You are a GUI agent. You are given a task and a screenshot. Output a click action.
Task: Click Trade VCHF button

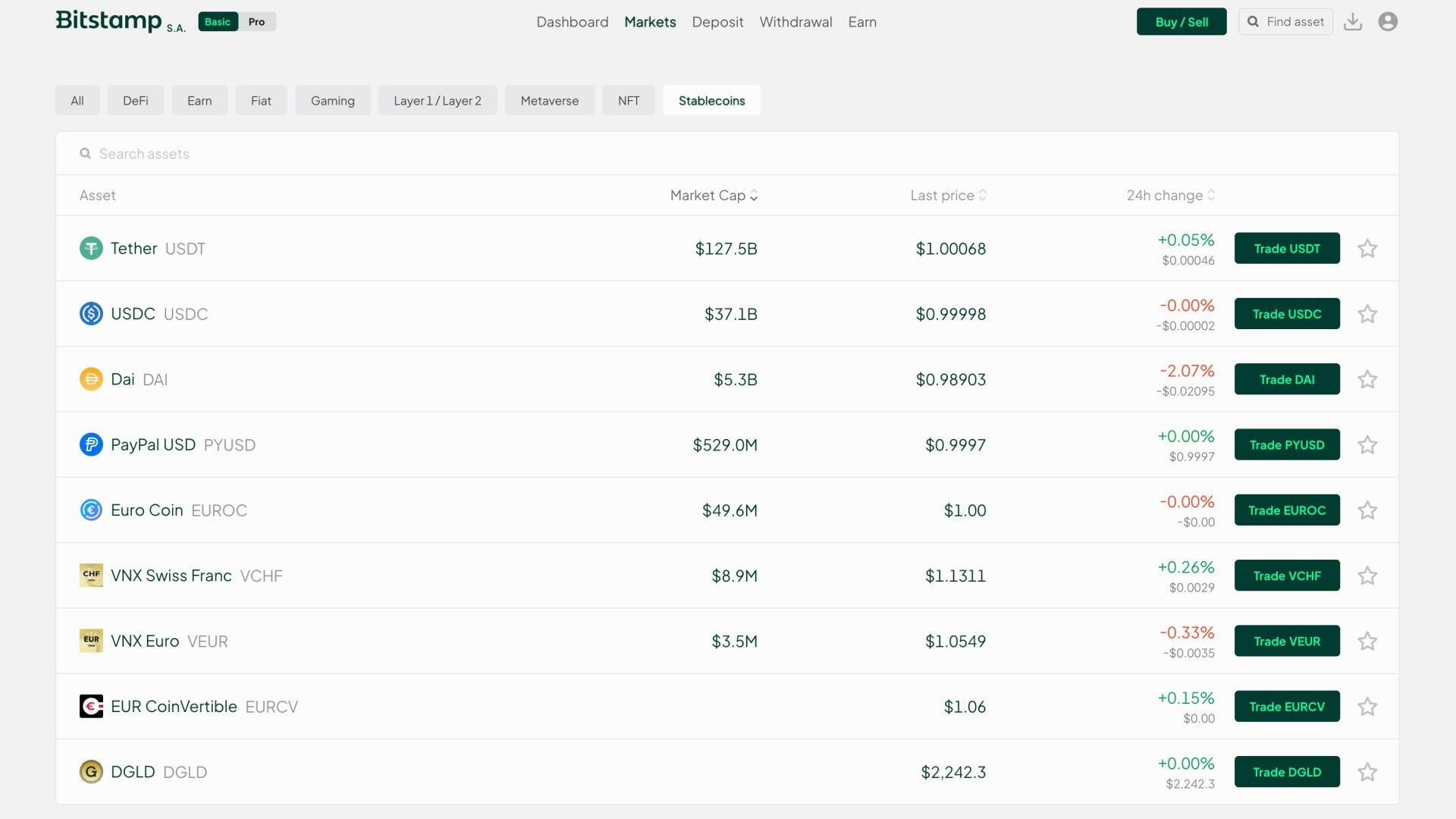pyautogui.click(x=1287, y=575)
